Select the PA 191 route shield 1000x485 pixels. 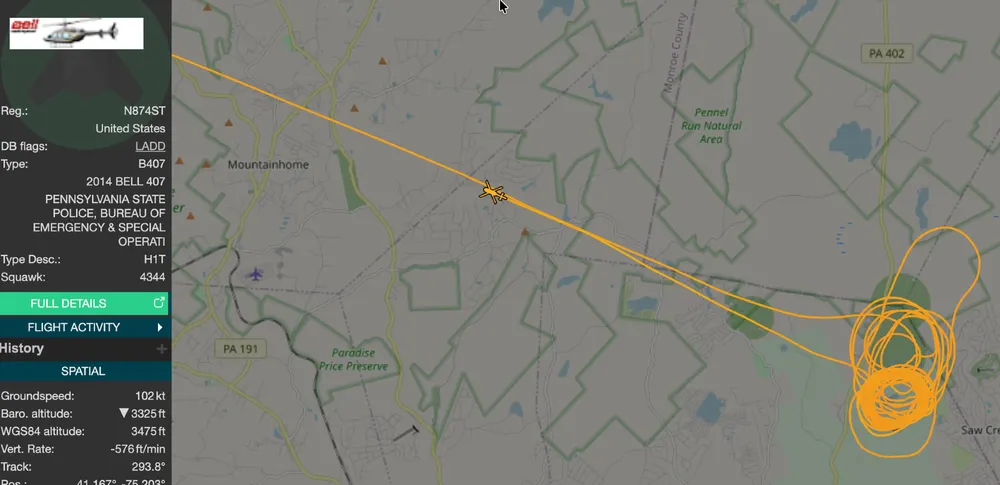(x=240, y=349)
